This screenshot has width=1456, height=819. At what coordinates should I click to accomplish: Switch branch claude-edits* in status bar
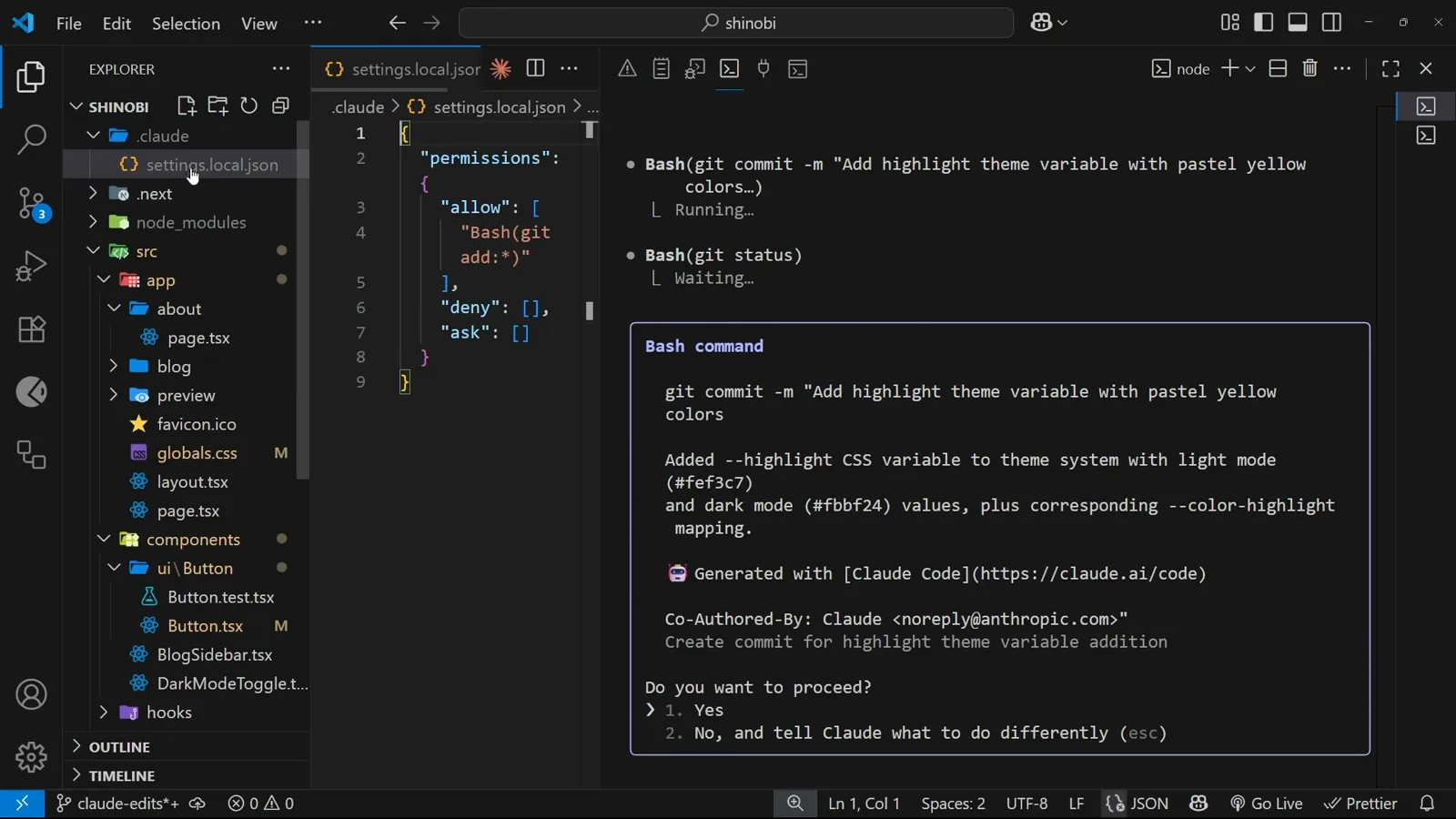(117, 804)
